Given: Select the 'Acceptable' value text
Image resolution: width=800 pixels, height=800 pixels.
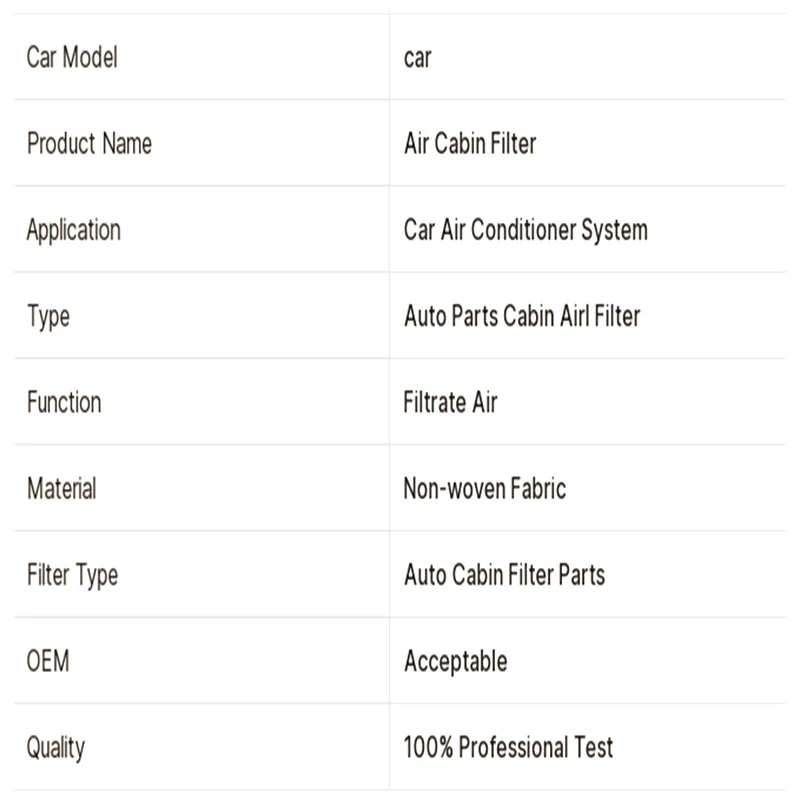Looking at the screenshot, I should (x=456, y=662).
